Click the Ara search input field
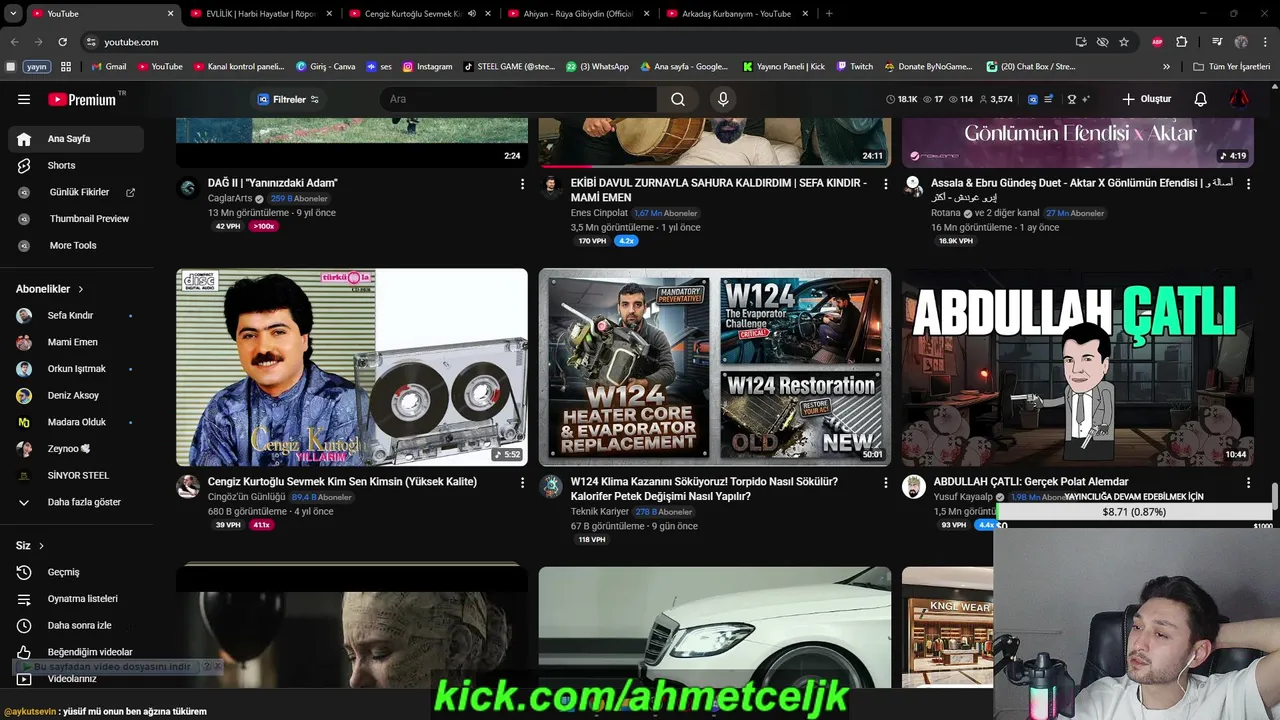This screenshot has width=1280, height=720. click(x=518, y=99)
